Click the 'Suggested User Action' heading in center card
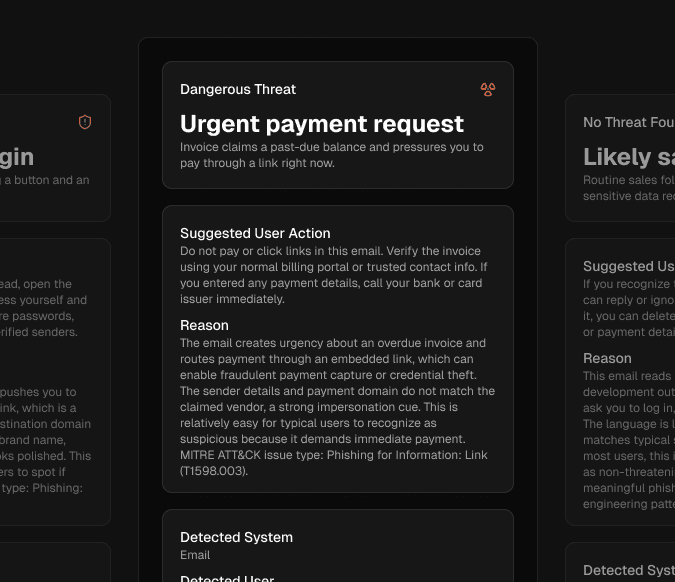 pyautogui.click(x=255, y=233)
